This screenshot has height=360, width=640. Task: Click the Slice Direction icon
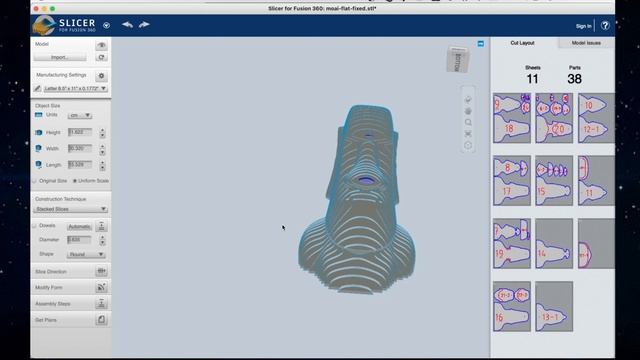click(101, 271)
